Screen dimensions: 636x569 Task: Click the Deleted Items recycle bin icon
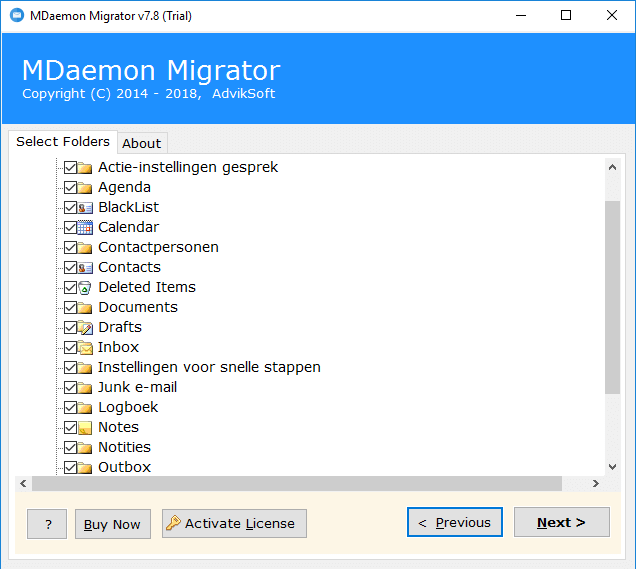click(x=85, y=288)
